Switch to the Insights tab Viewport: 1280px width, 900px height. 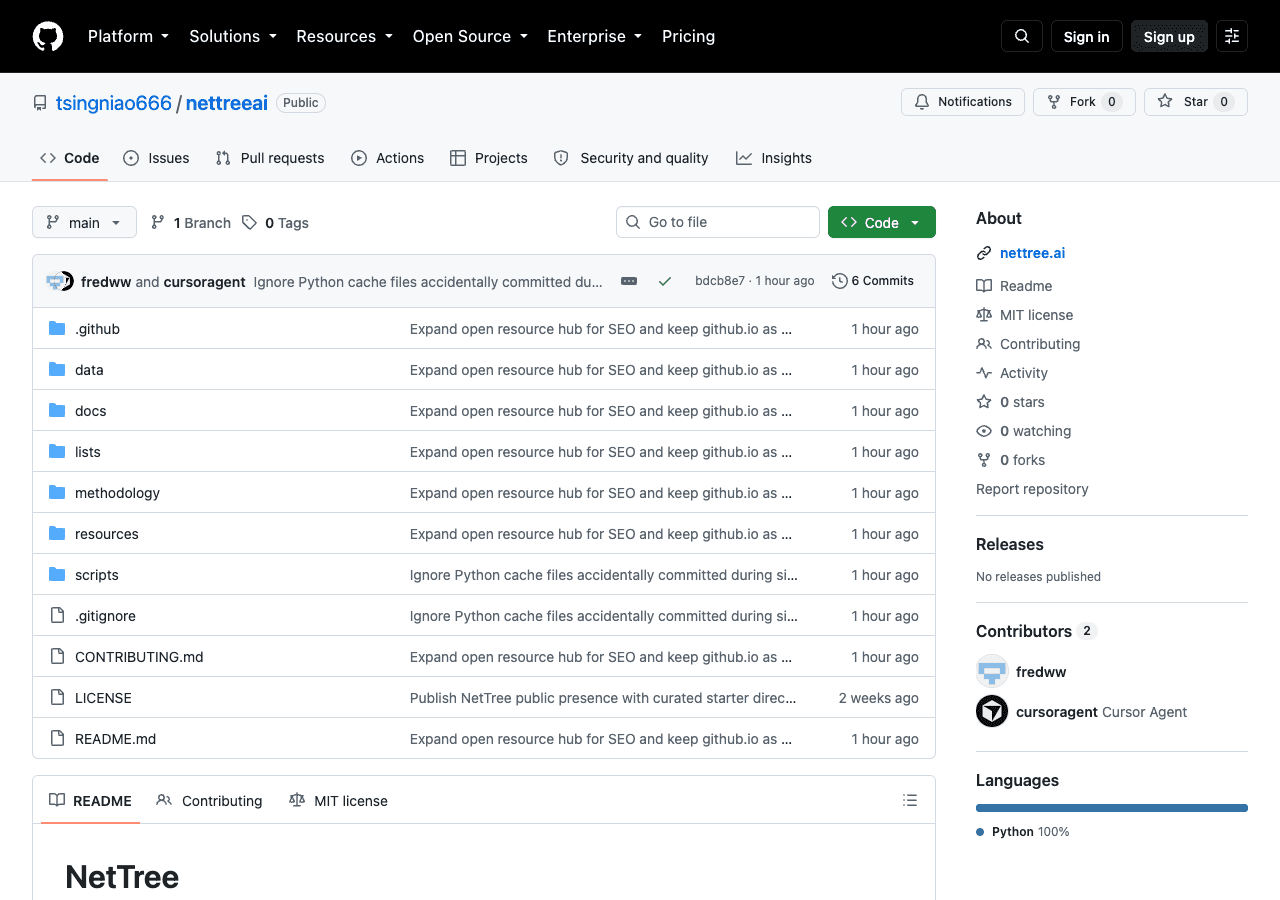pyautogui.click(x=774, y=158)
